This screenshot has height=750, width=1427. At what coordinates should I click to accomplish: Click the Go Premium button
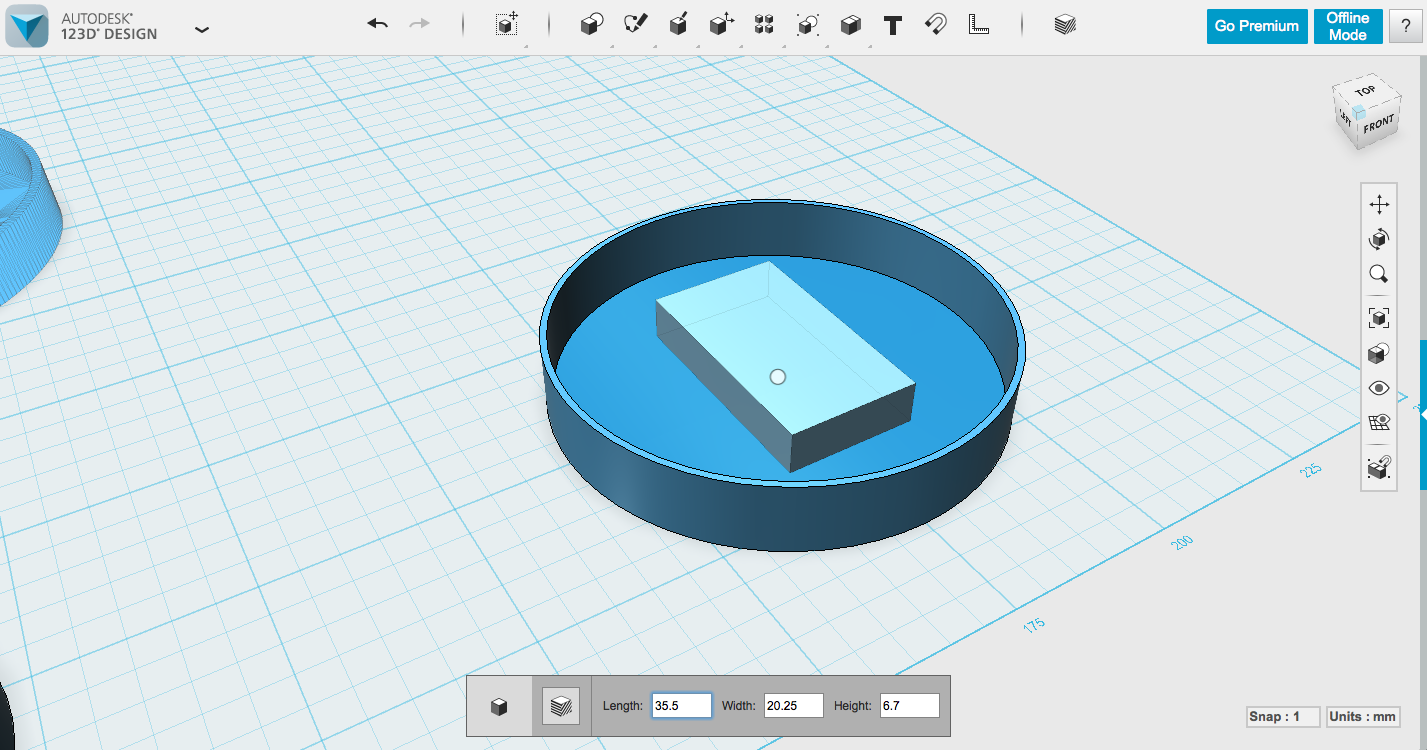click(x=1257, y=26)
